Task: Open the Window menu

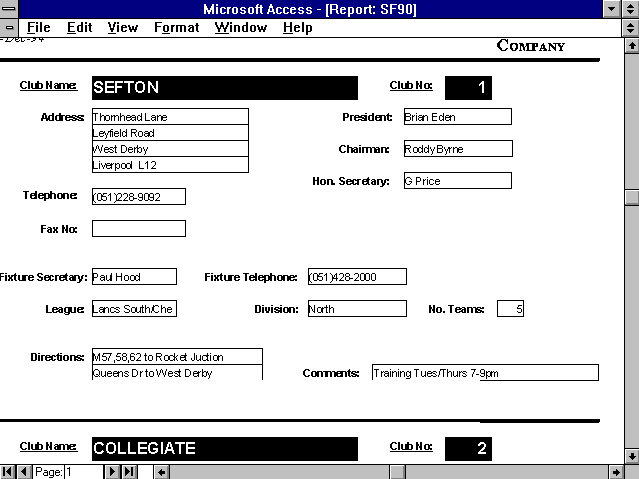Action: pos(241,28)
